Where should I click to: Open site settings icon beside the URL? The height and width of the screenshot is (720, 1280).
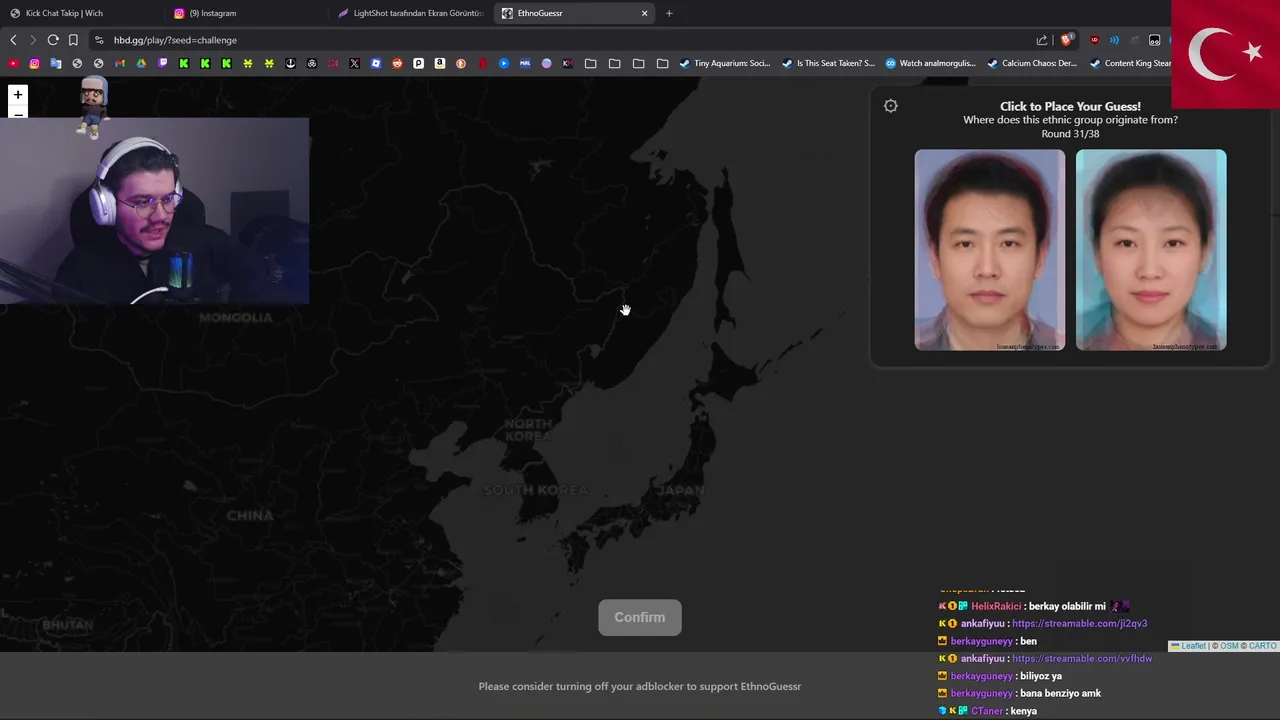tap(98, 40)
